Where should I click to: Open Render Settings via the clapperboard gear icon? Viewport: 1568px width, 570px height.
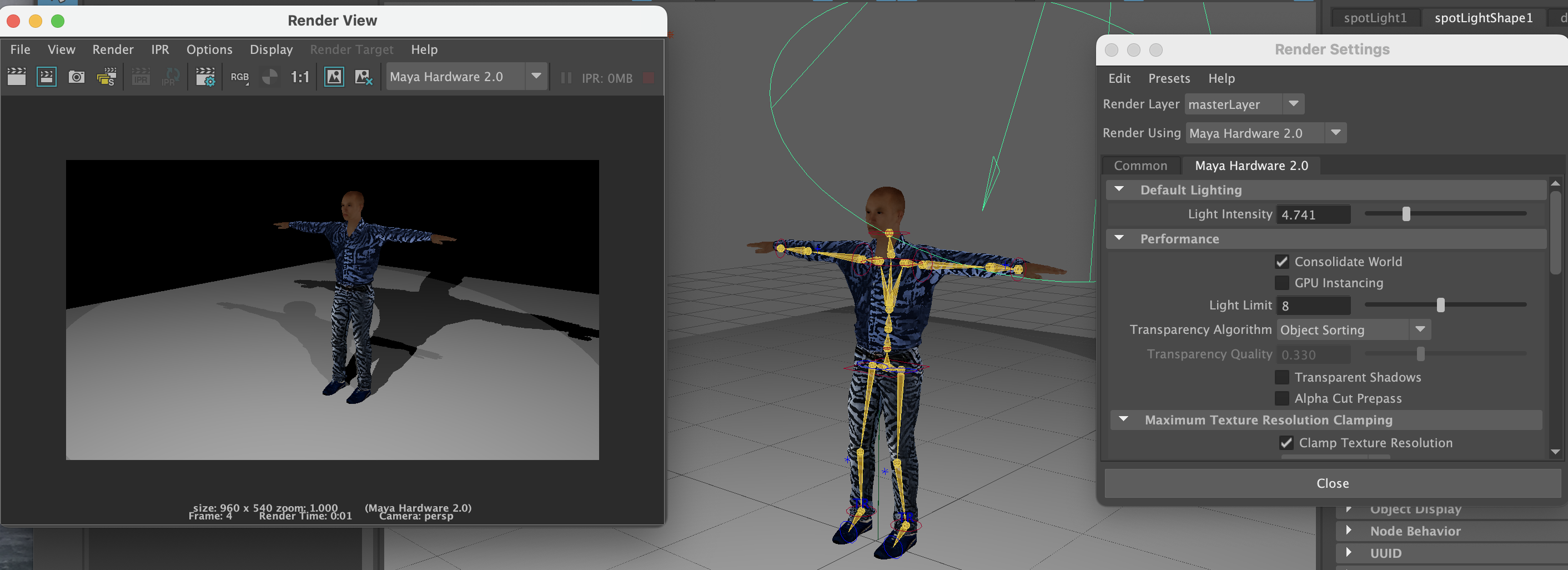205,77
